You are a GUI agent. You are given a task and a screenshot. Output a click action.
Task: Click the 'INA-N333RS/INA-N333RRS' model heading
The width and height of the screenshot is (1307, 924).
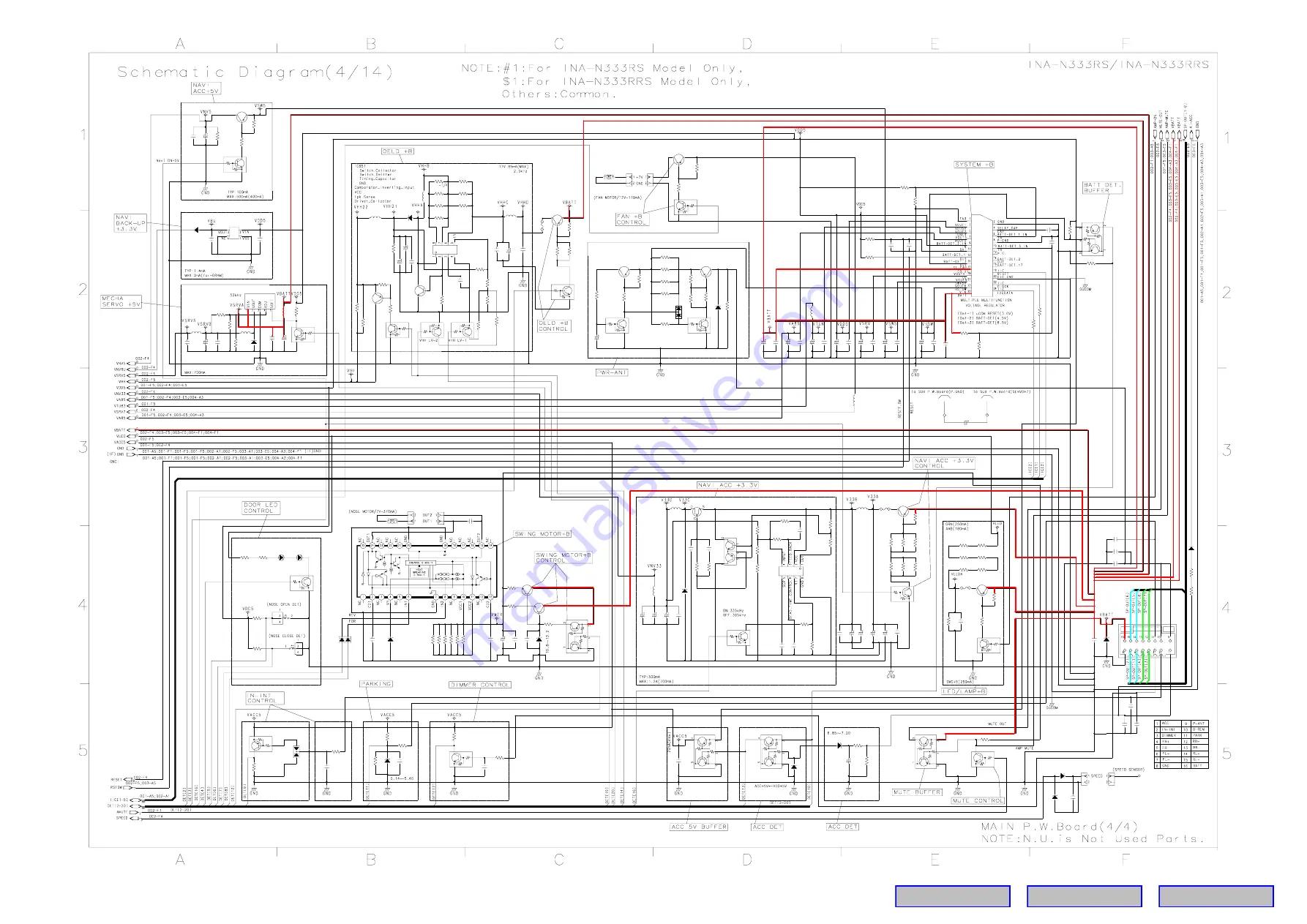1118,64
